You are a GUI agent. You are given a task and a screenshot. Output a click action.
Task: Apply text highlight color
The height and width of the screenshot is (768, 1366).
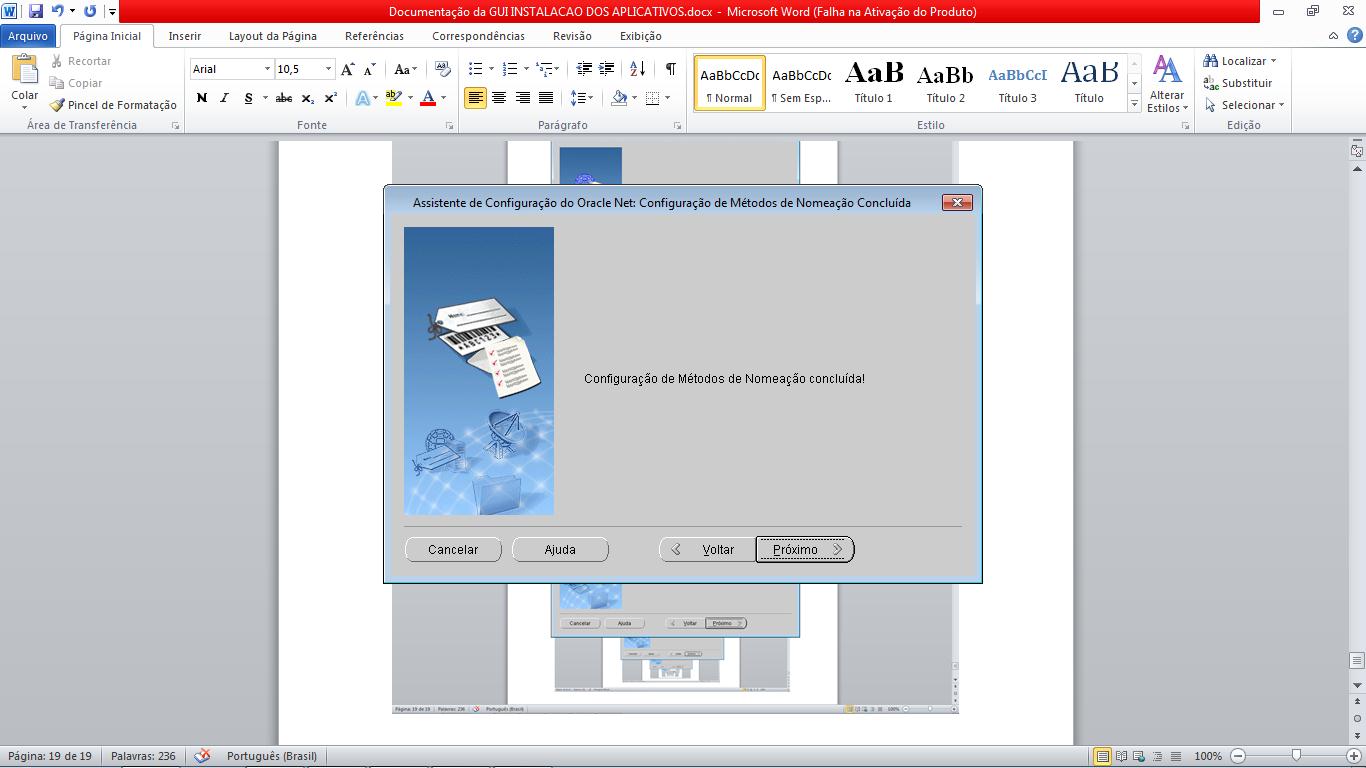click(392, 98)
